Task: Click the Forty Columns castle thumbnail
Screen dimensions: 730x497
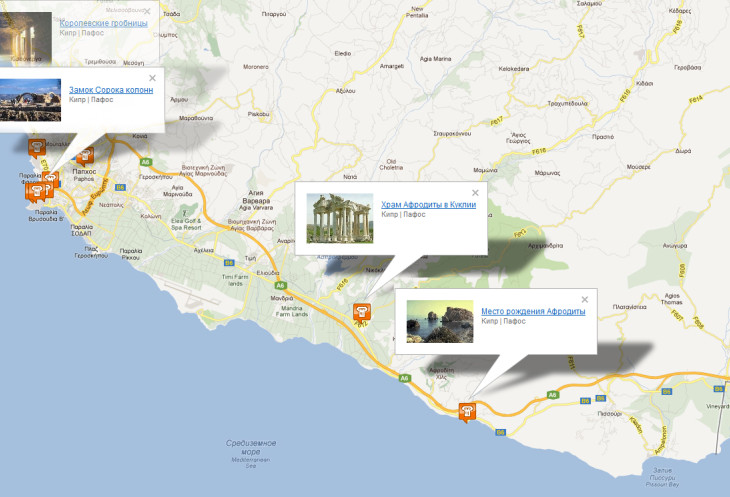Action: point(30,100)
